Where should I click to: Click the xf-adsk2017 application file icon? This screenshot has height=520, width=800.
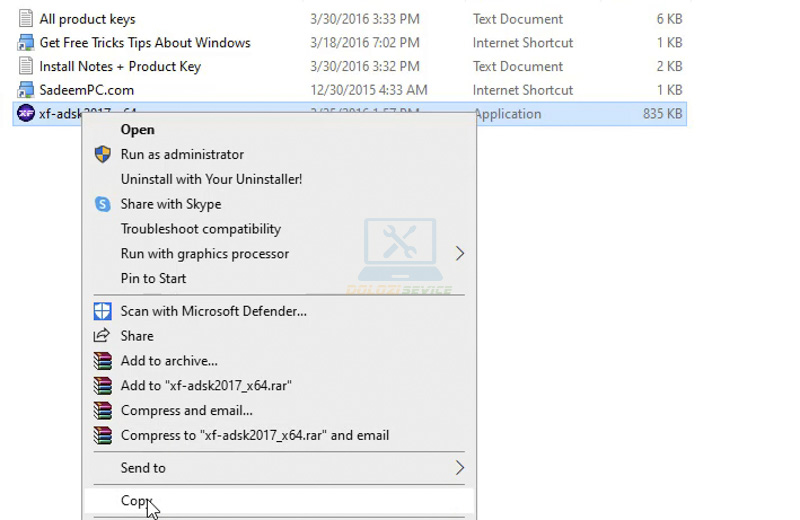[x=26, y=114]
